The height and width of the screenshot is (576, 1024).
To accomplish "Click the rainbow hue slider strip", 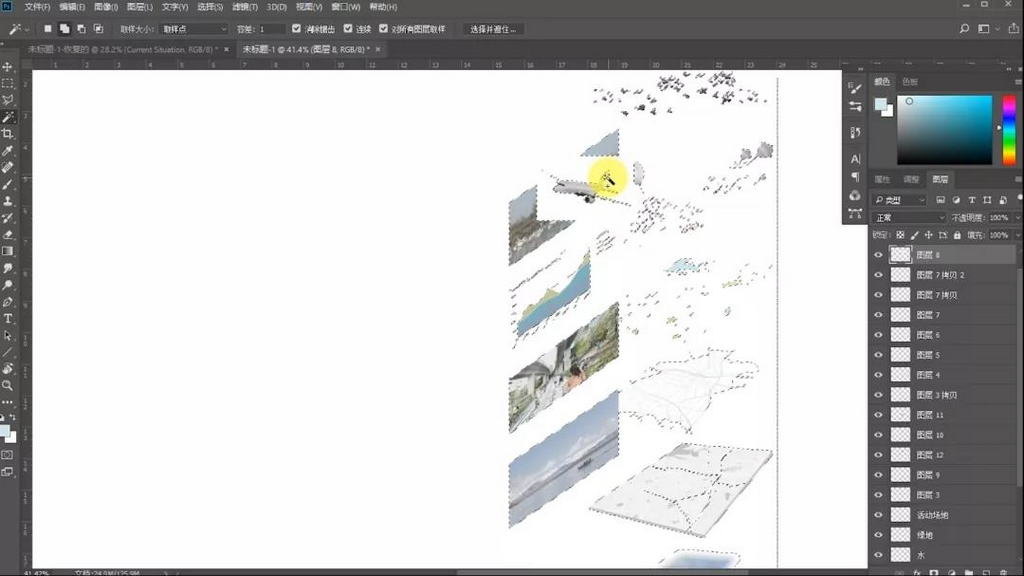I will pos(1008,130).
